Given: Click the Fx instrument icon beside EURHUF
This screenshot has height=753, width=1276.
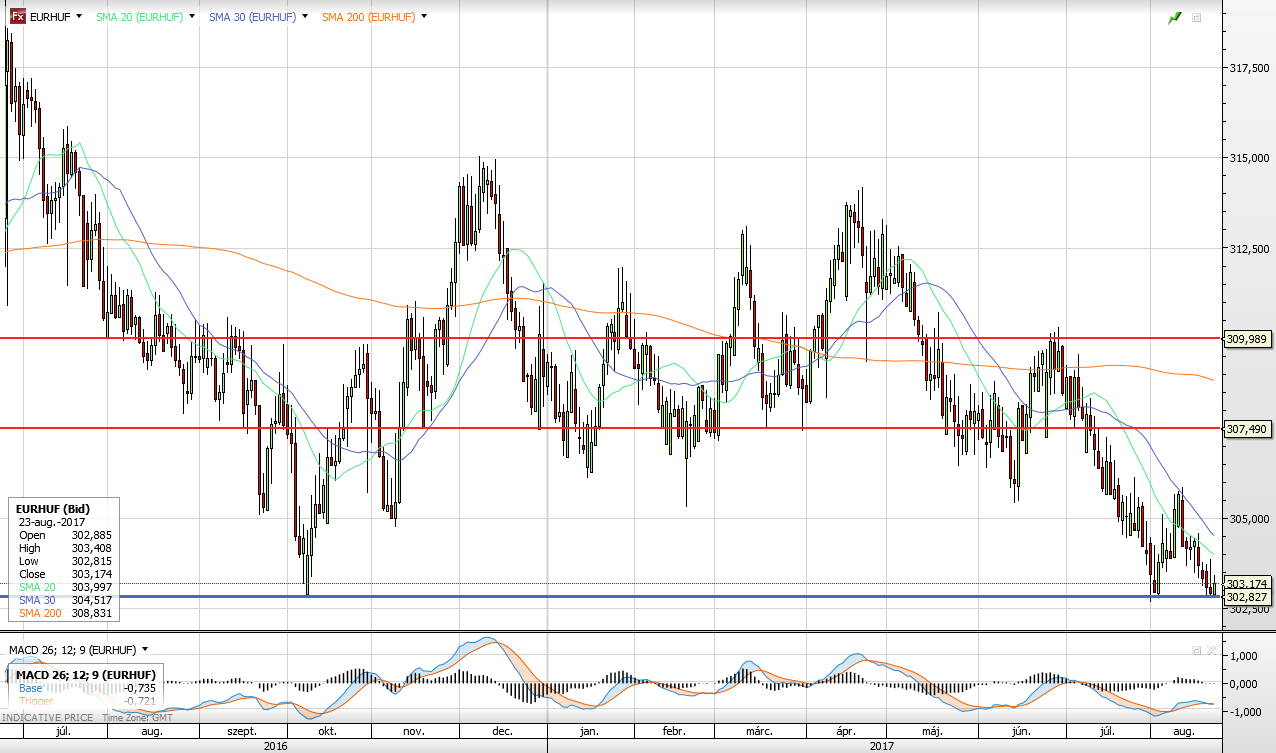Looking at the screenshot, I should click(x=18, y=17).
